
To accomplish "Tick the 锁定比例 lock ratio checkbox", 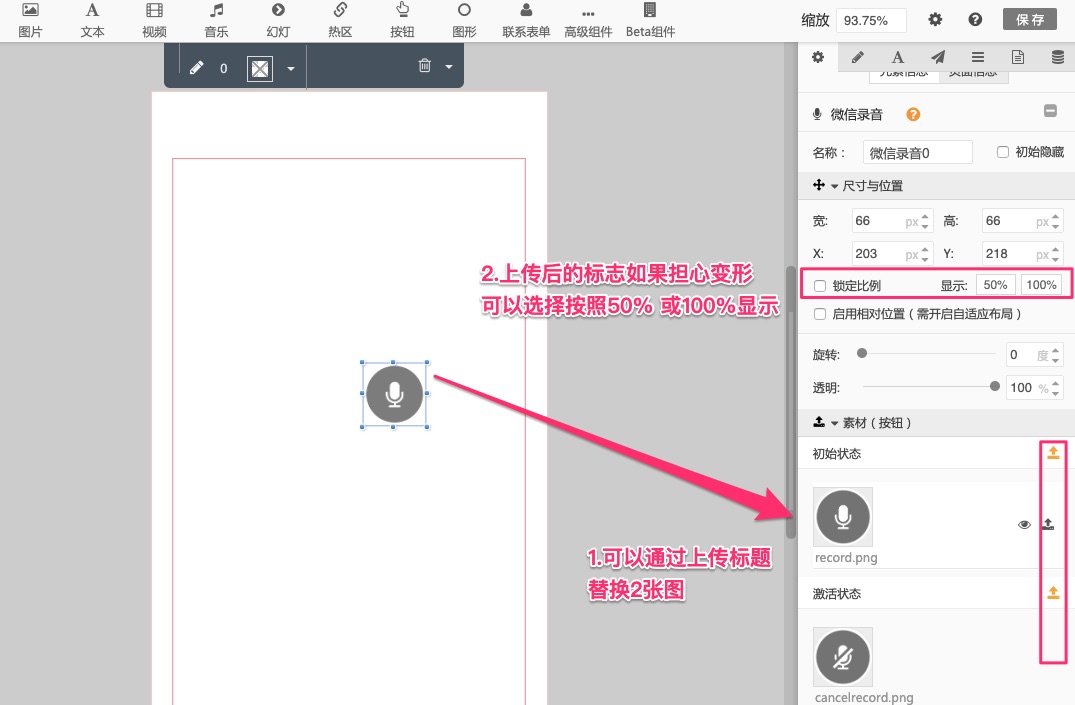I will (820, 286).
